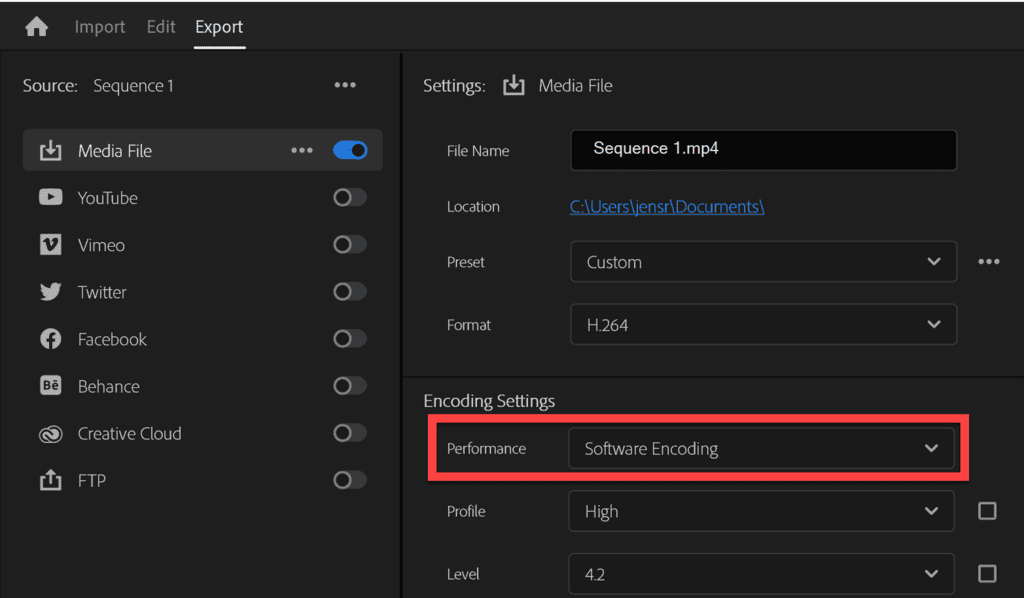The image size is (1024, 598).
Task: Open the Performance encoding dropdown
Action: click(763, 448)
